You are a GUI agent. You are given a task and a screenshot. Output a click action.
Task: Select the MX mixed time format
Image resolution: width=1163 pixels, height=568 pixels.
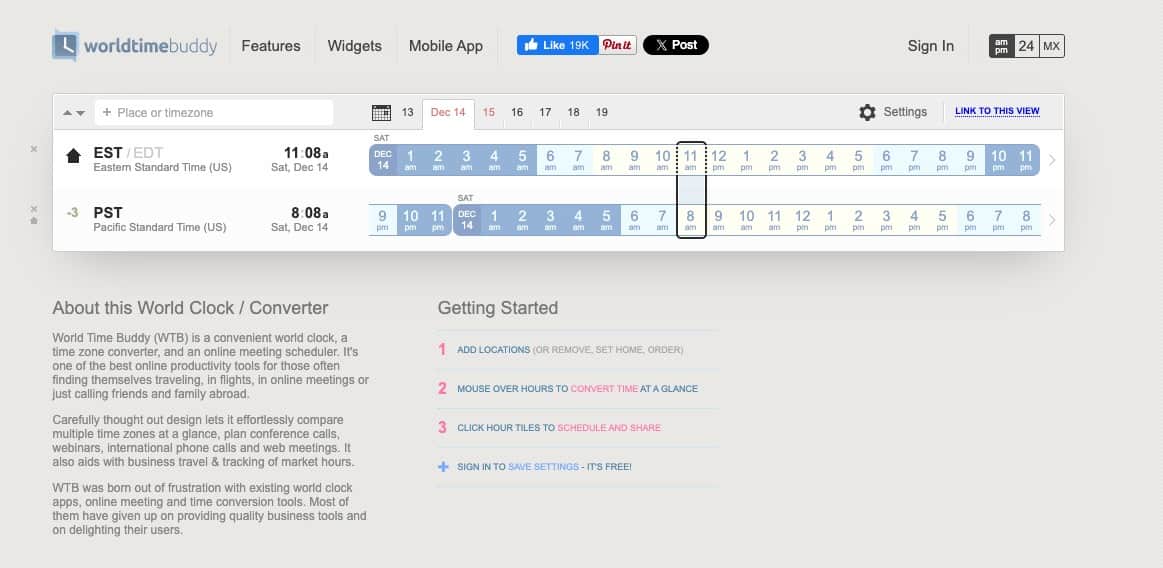coord(1052,46)
